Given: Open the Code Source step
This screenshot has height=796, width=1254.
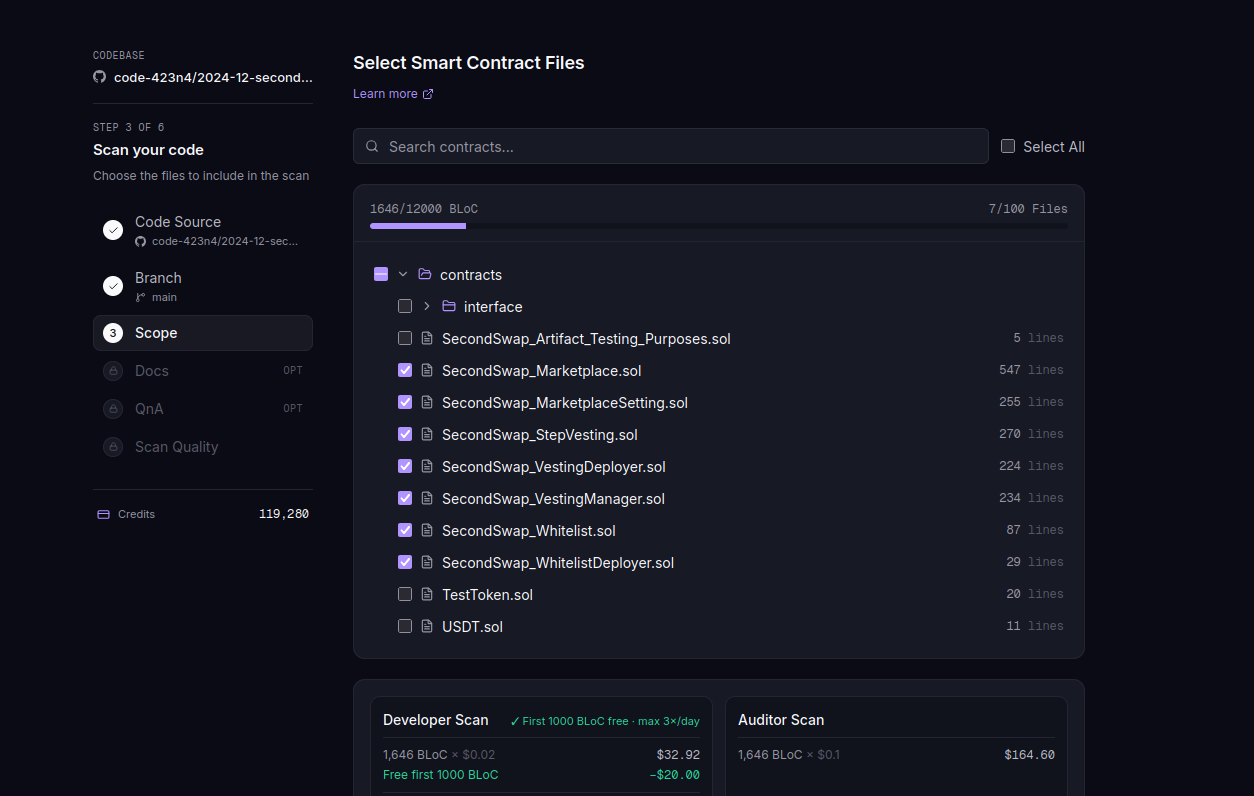Looking at the screenshot, I should click(203, 230).
